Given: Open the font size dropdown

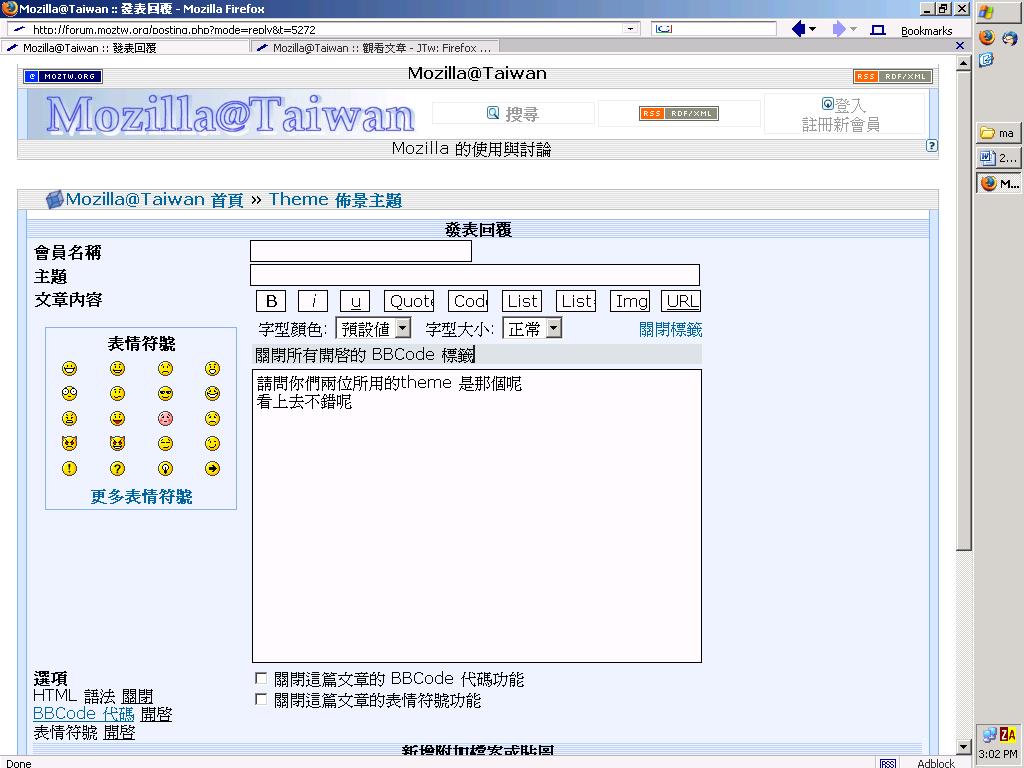Looking at the screenshot, I should coord(532,328).
